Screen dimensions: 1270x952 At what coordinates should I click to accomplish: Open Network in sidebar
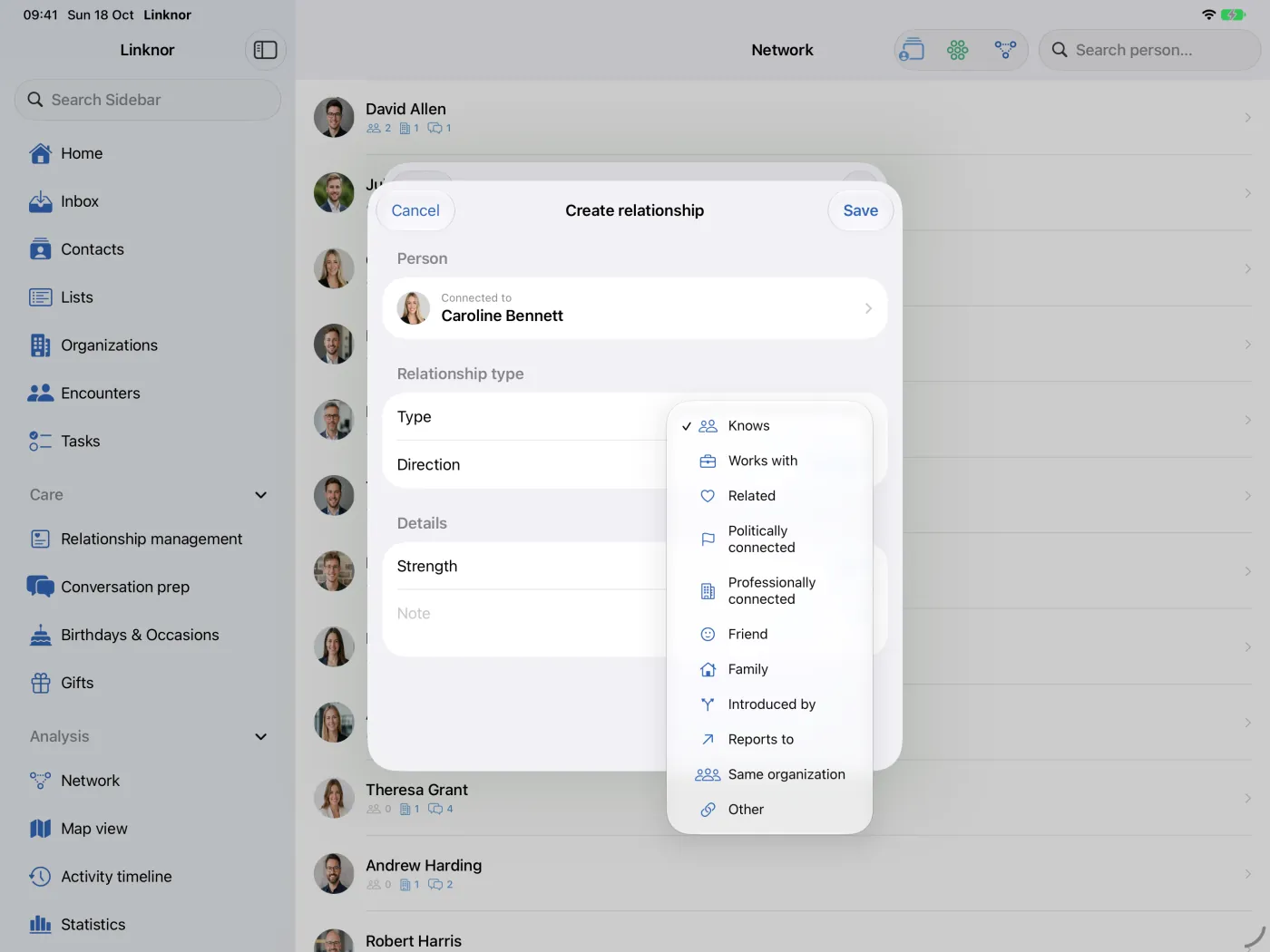[148, 781]
